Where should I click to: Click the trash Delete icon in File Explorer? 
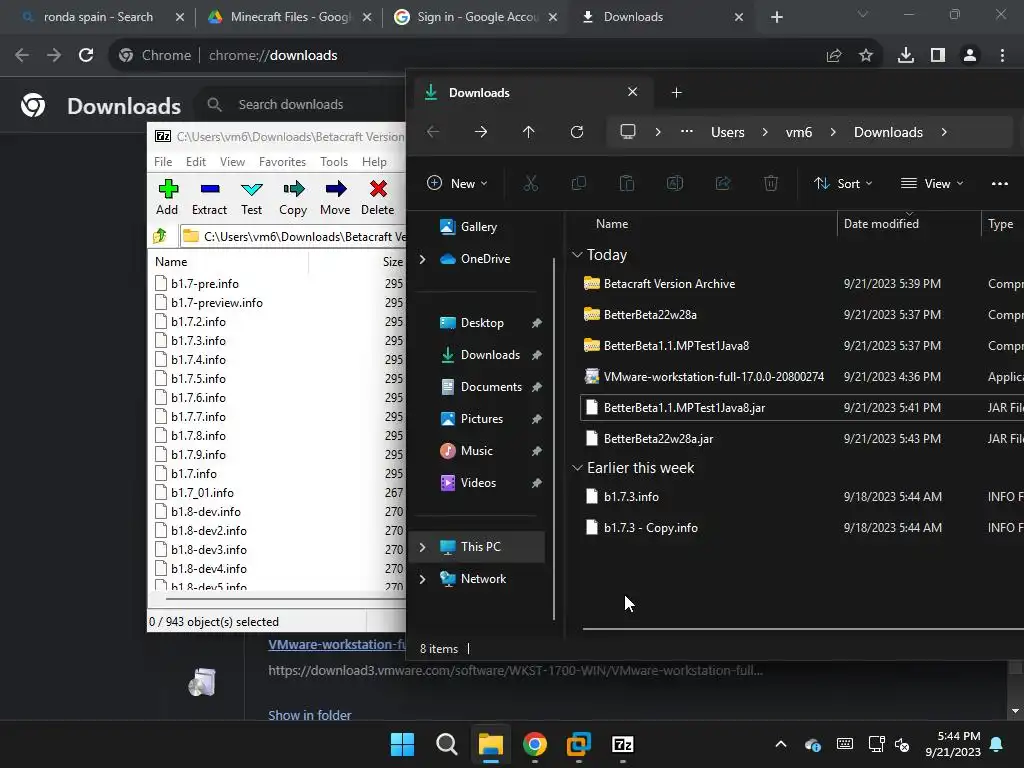771,184
